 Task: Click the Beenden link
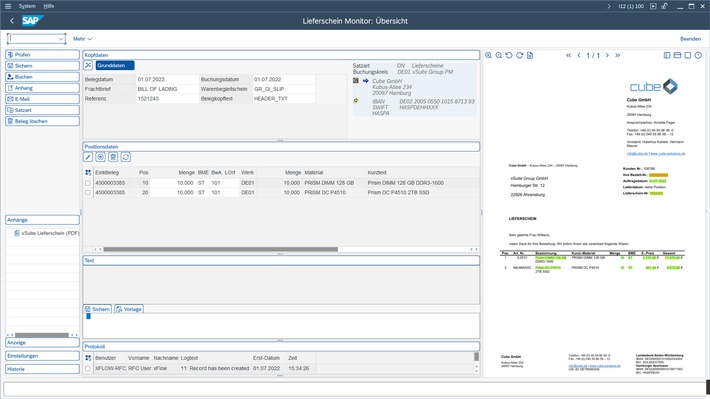click(690, 39)
